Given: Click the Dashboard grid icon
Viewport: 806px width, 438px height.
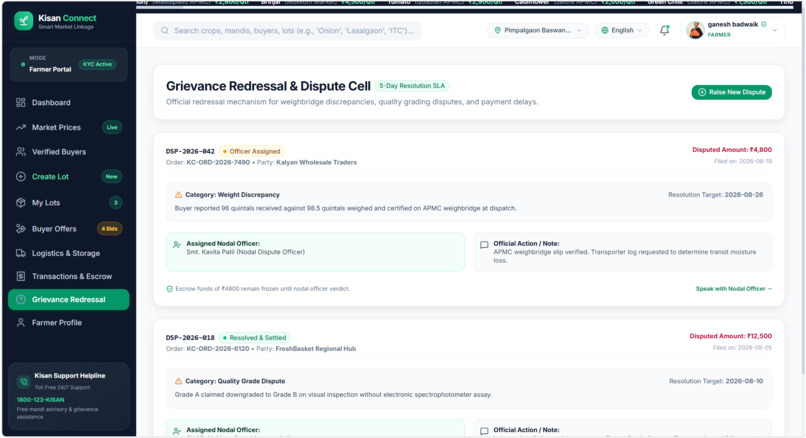Looking at the screenshot, I should [x=21, y=102].
